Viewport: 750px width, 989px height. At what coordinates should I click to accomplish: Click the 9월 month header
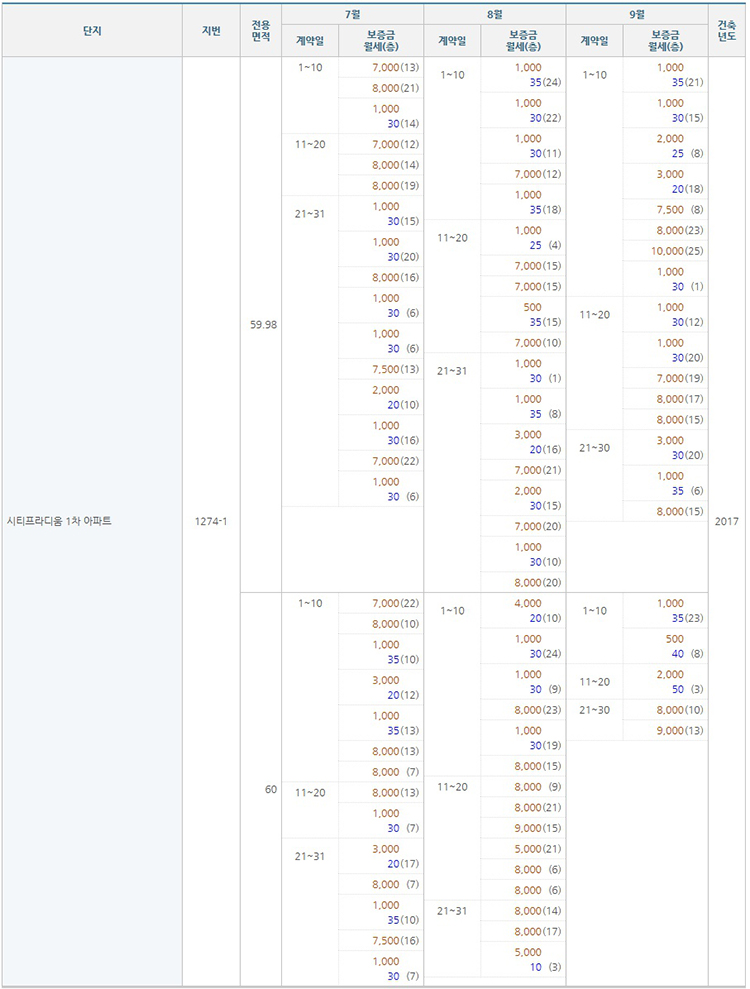point(637,14)
